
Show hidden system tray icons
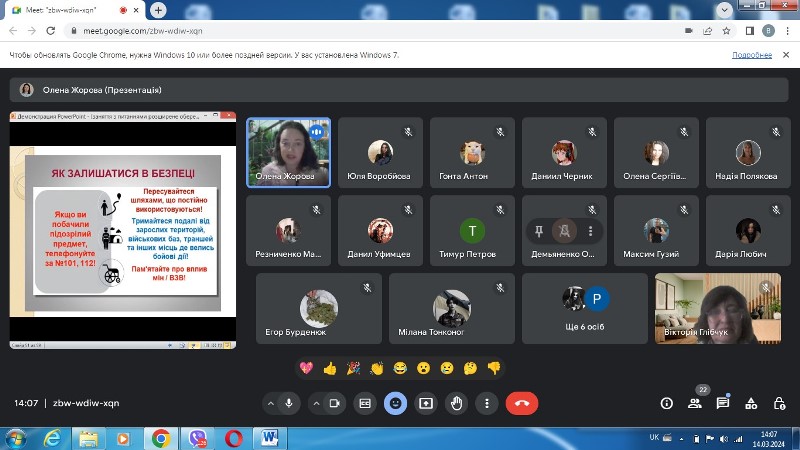682,439
